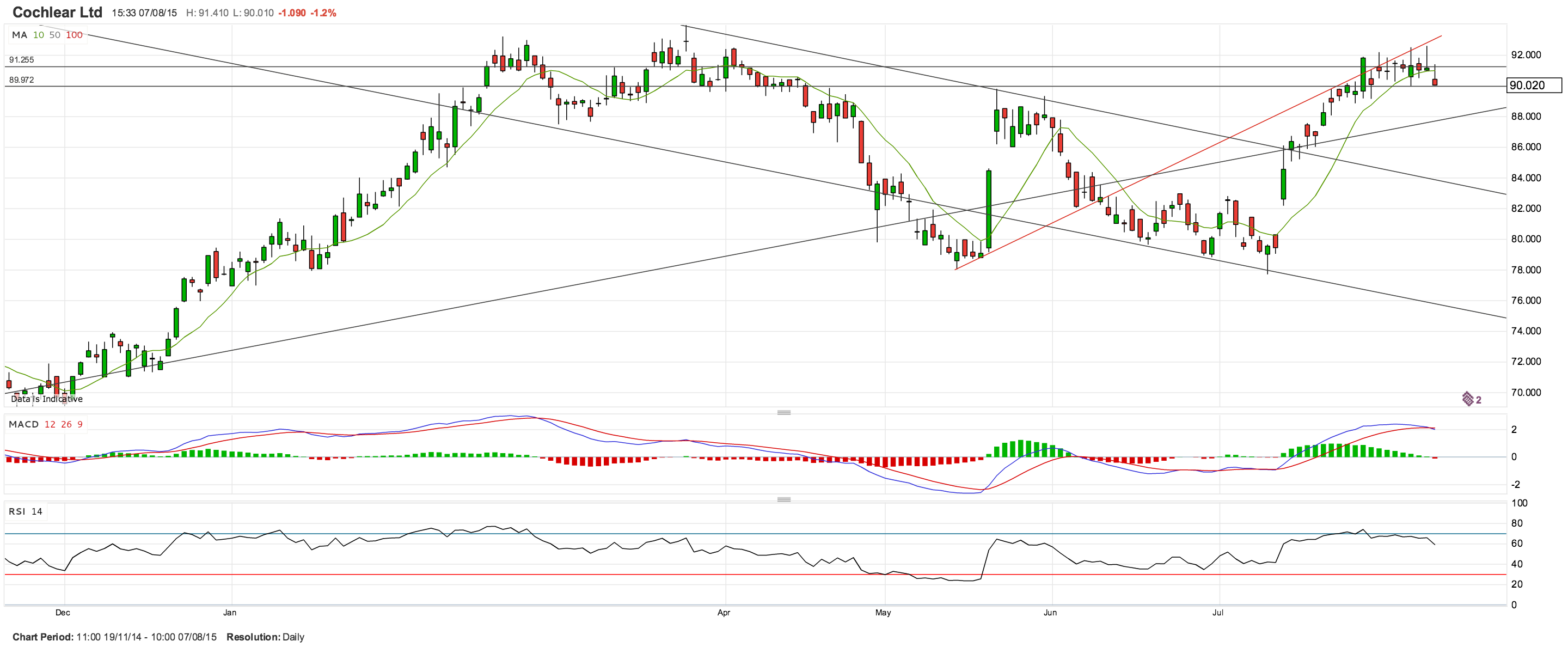Click the current price tag 90.020
1568x647 pixels.
(1534, 85)
